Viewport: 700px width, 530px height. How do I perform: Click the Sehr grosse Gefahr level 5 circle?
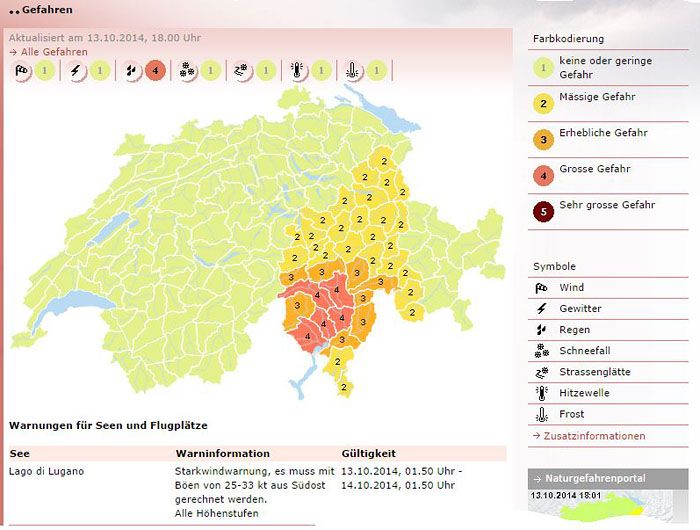(x=541, y=212)
